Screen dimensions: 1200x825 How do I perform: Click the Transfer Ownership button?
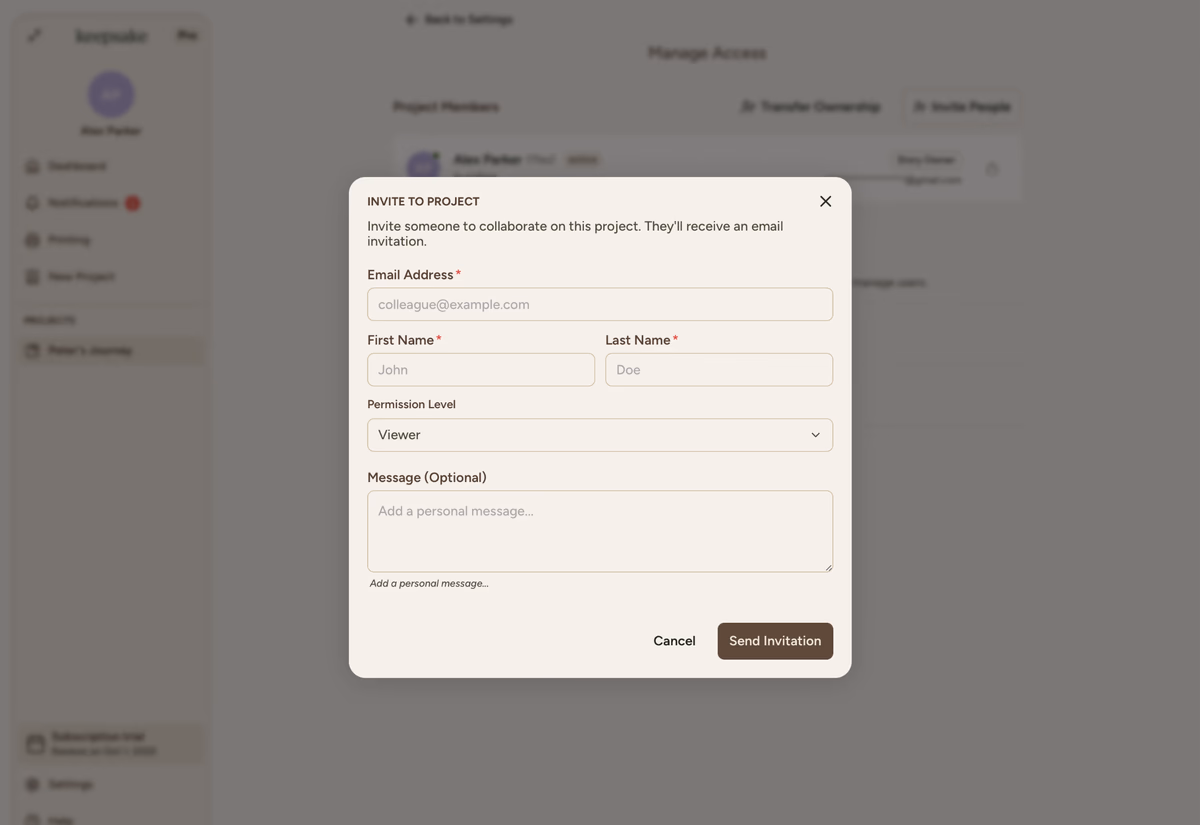(x=810, y=107)
